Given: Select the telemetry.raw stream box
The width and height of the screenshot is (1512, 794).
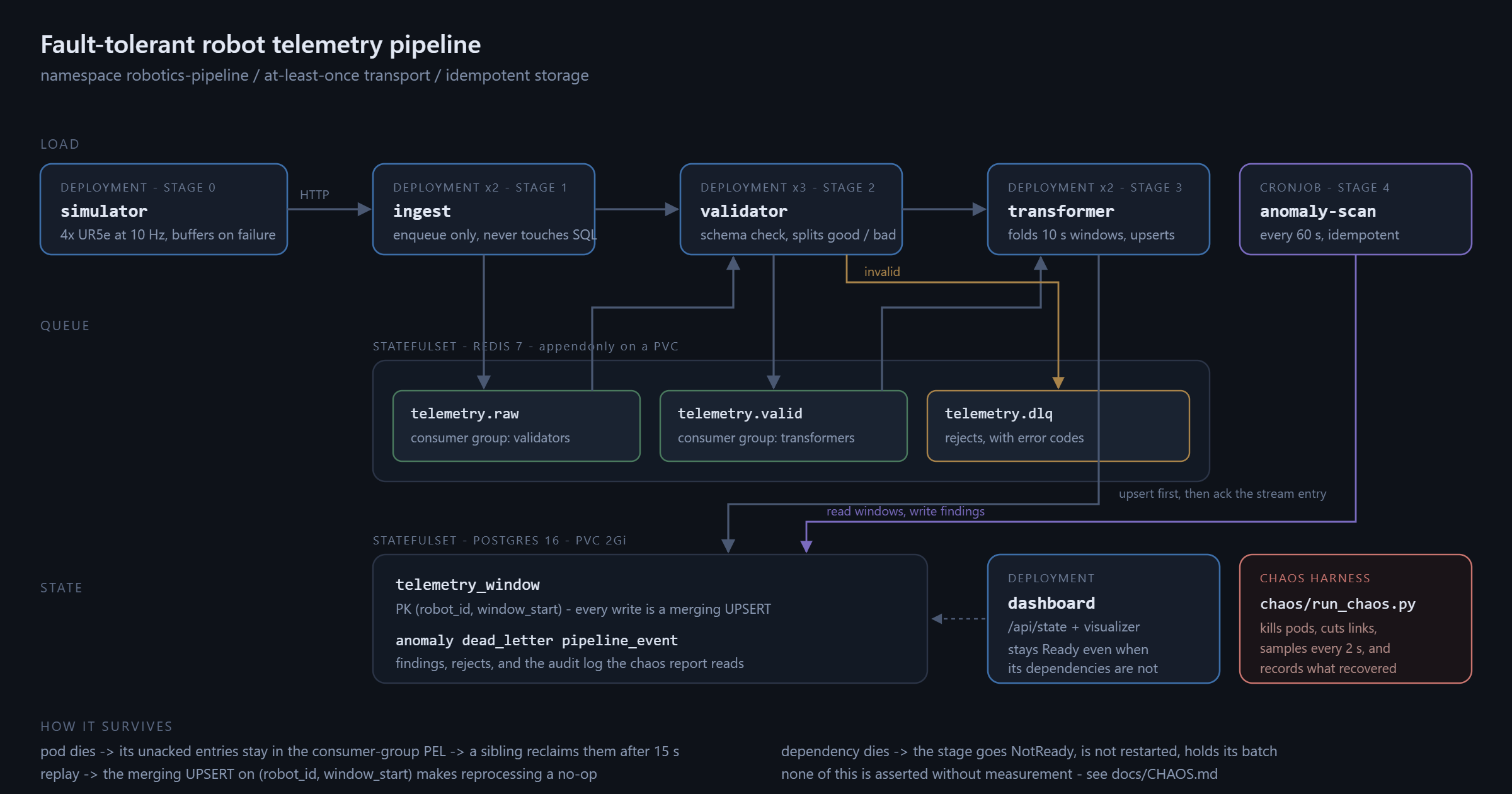Looking at the screenshot, I should pyautogui.click(x=517, y=426).
